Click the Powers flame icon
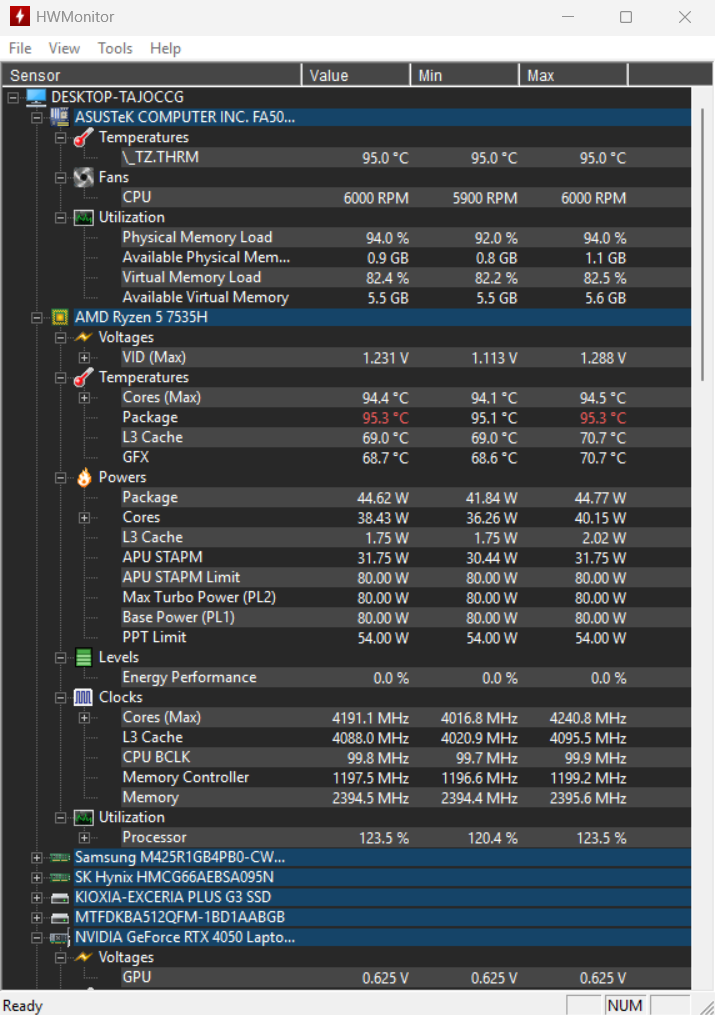Screen dimensions: 715x1015 (84, 477)
